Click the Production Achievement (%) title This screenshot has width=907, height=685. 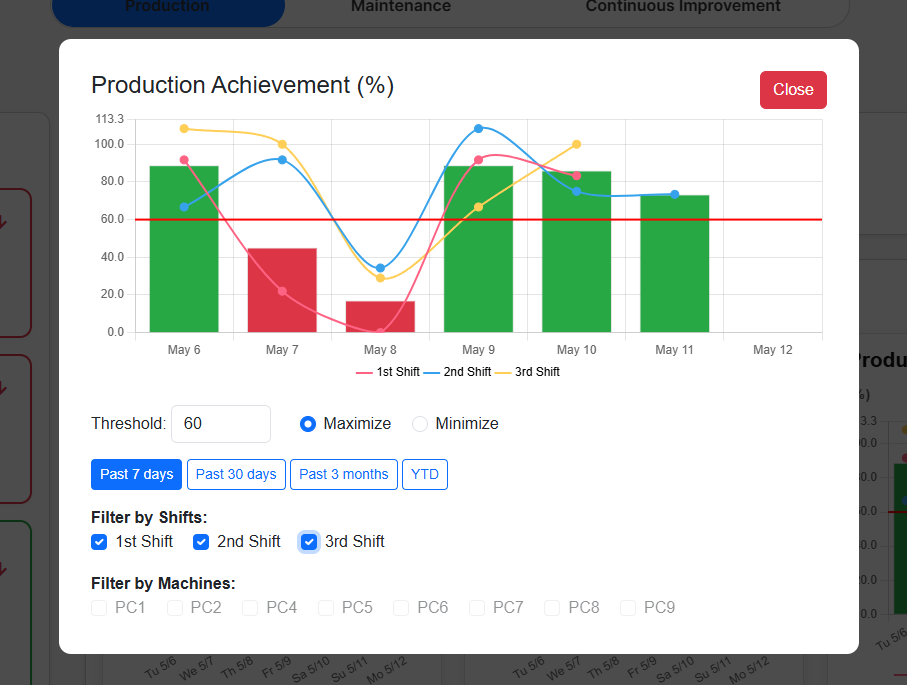click(x=242, y=85)
